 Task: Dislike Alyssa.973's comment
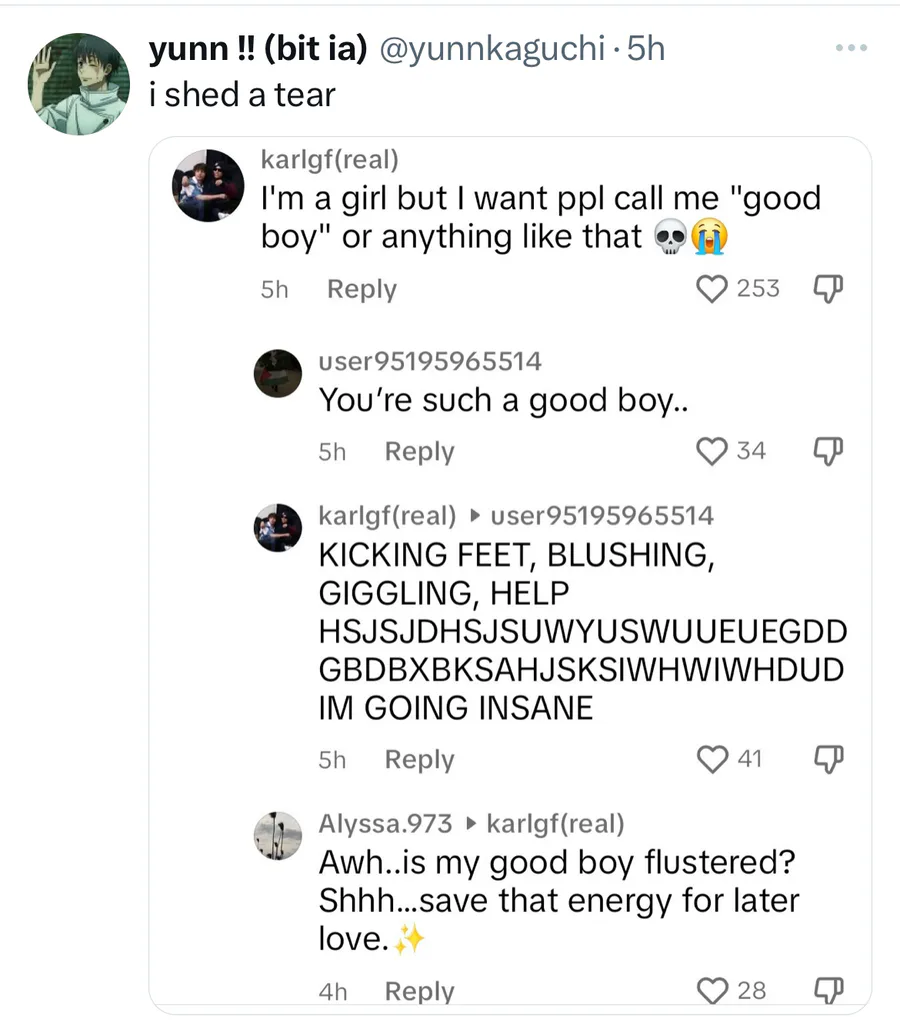point(826,991)
